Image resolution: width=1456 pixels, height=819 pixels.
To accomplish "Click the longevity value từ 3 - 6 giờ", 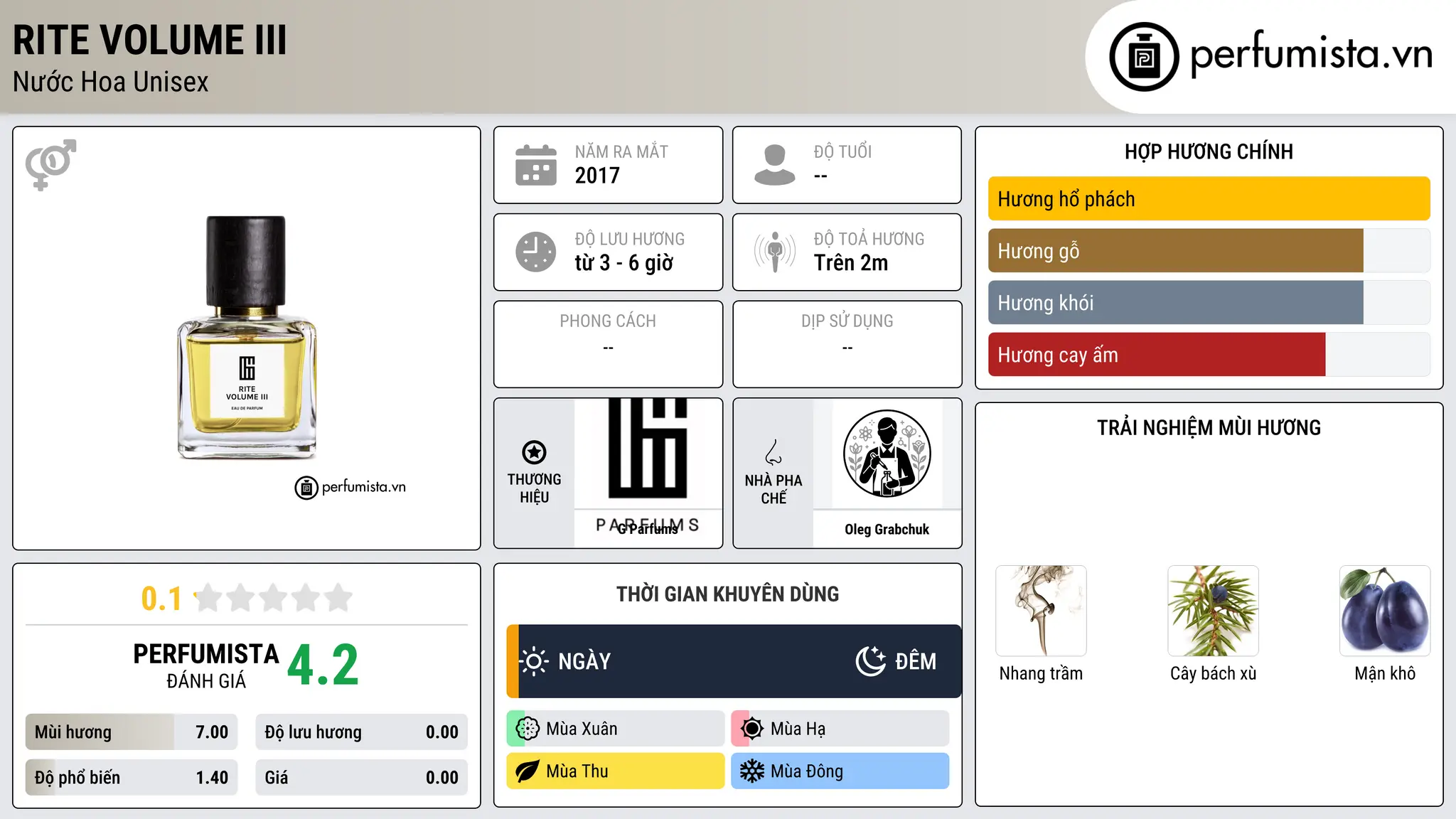I will pos(624,263).
